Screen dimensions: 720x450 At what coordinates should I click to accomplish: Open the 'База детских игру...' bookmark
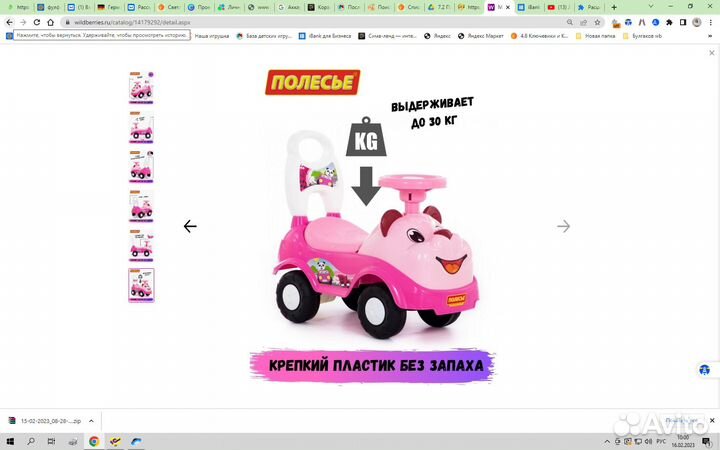[x=264, y=36]
